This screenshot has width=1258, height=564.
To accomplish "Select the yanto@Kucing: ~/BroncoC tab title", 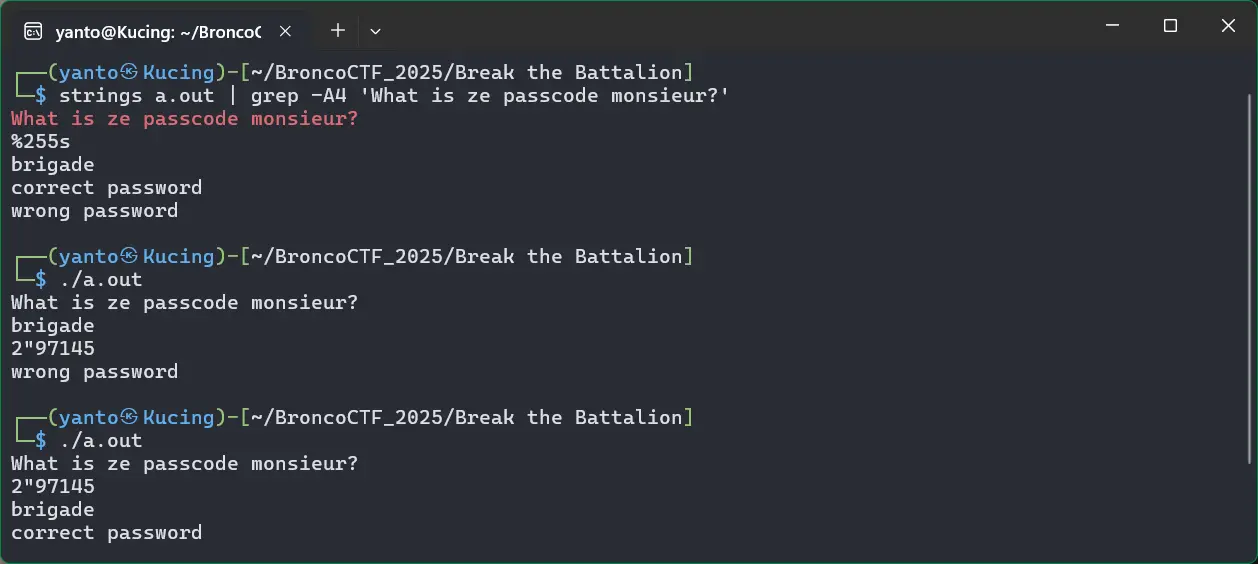I will (x=159, y=31).
